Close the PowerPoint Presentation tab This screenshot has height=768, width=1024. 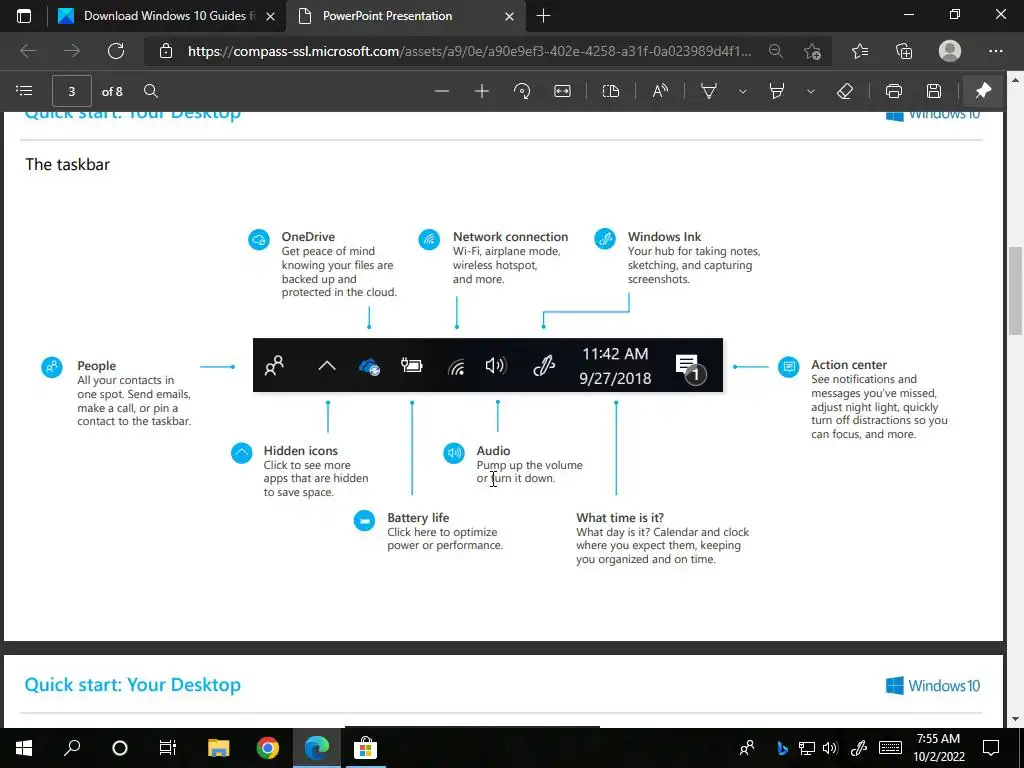[x=509, y=16]
